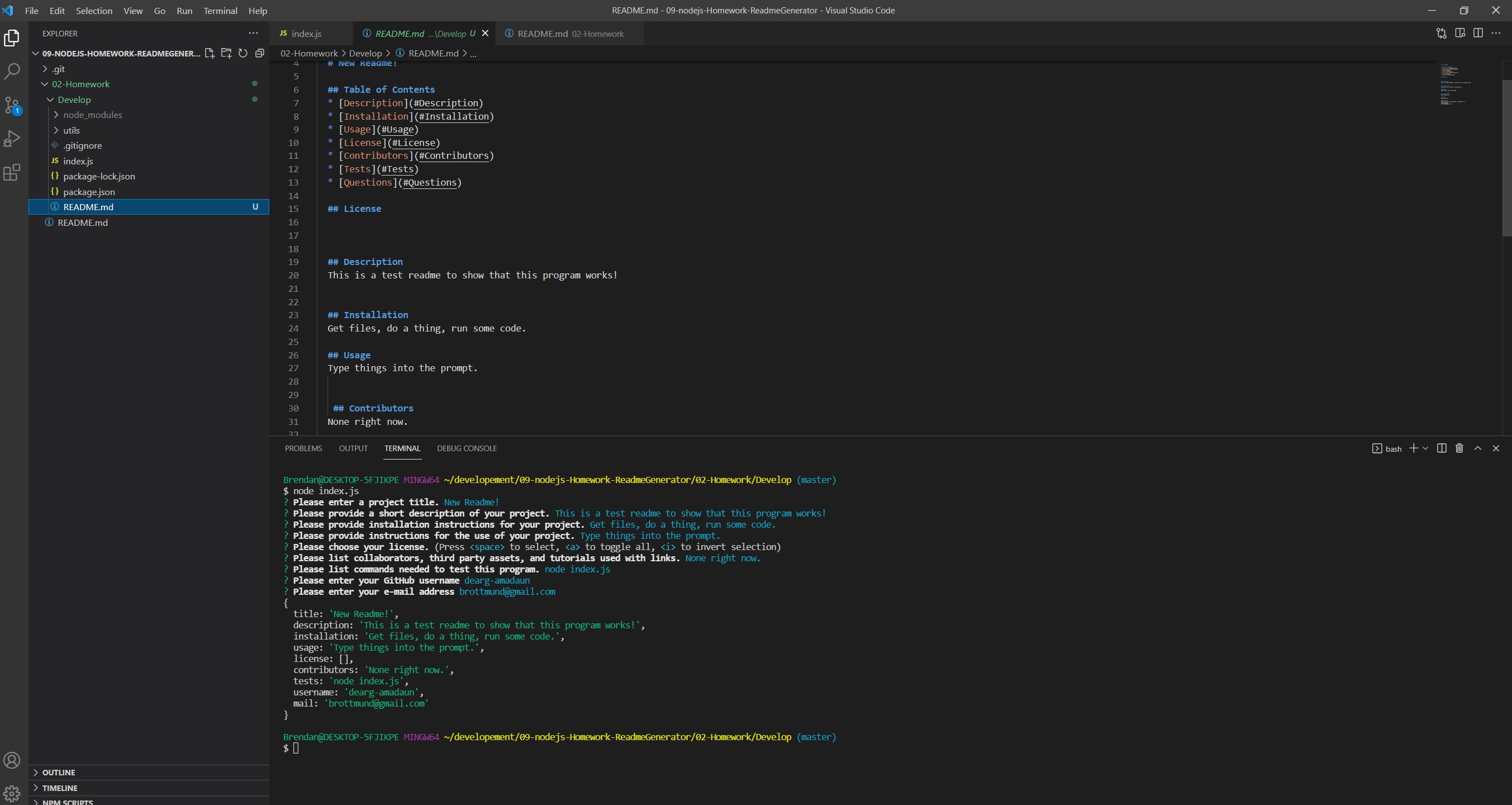Expand the node_modules folder
Screen dimensions: 1512x805
tap(92, 115)
